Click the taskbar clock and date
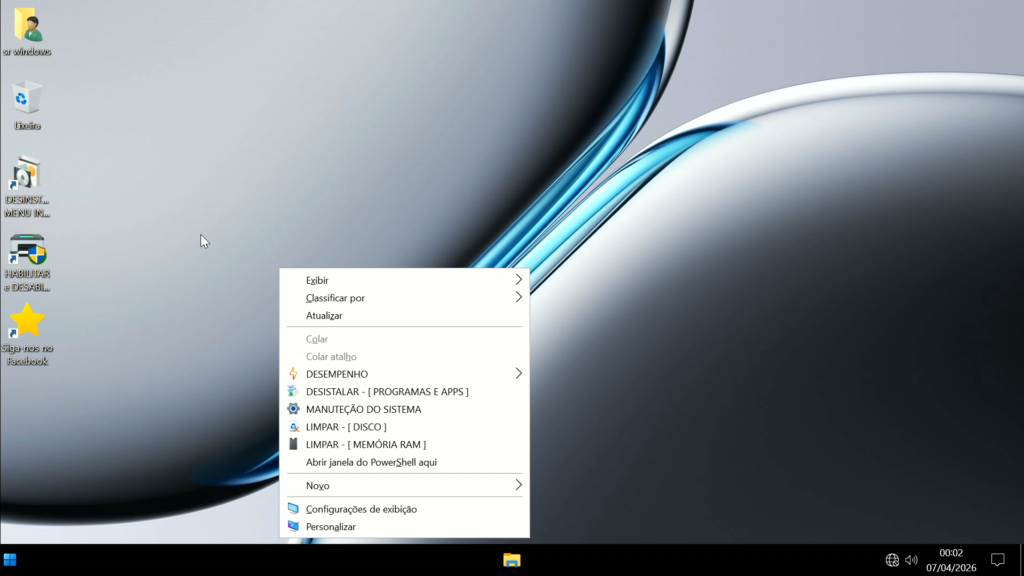1024x576 pixels. (x=951, y=560)
